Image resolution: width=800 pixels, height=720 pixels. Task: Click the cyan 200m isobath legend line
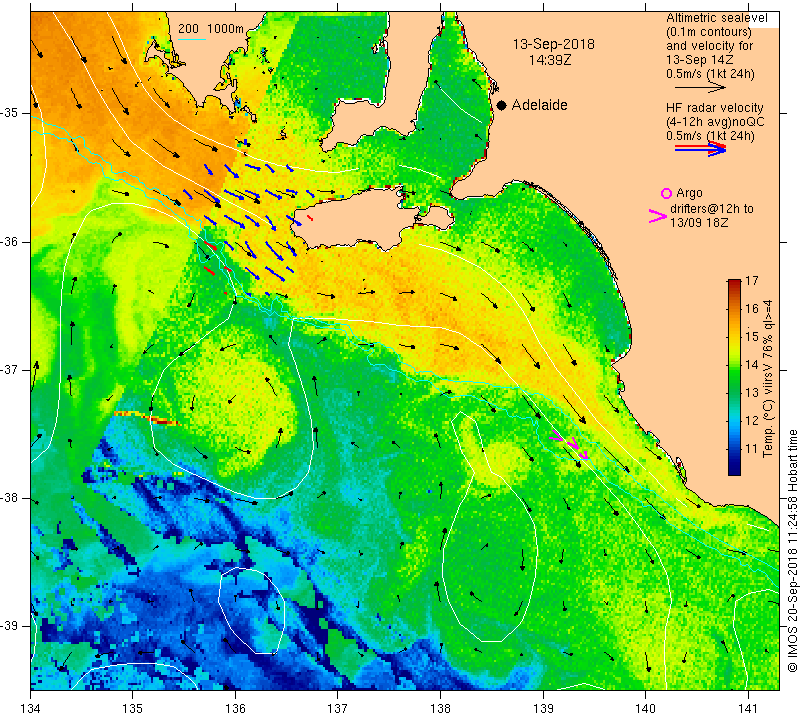tap(192, 39)
